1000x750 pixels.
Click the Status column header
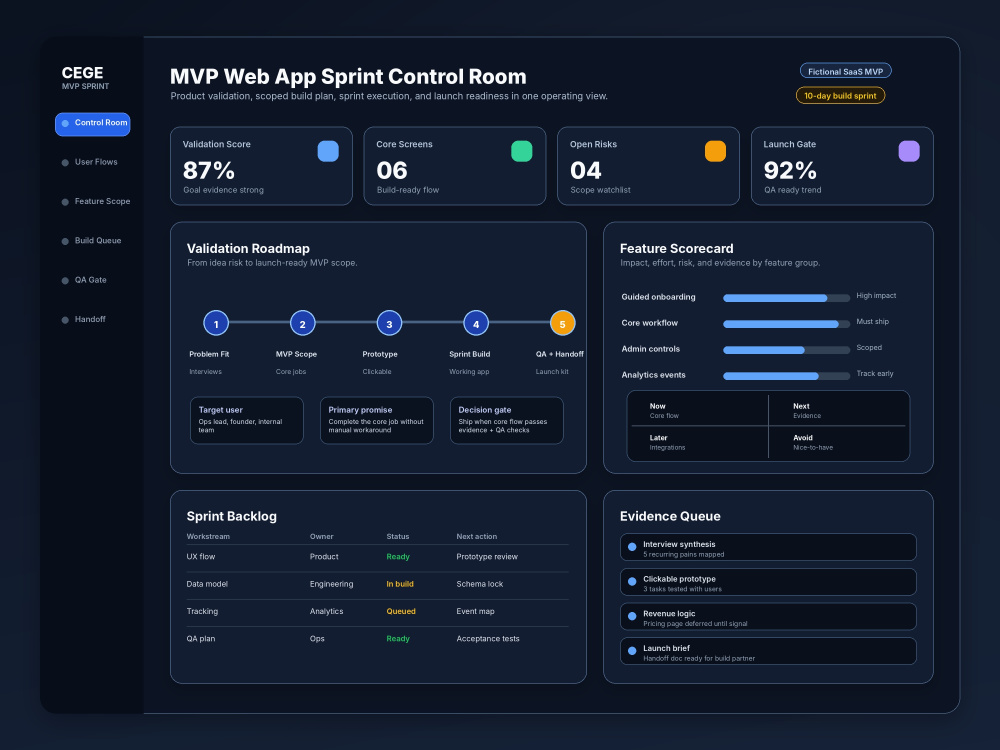pos(397,537)
